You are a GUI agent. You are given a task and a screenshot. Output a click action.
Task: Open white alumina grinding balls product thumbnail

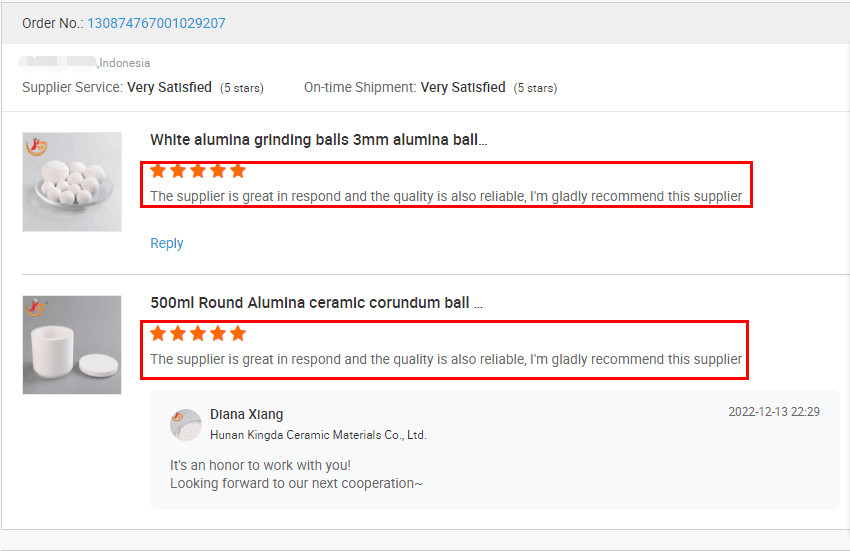click(x=72, y=182)
